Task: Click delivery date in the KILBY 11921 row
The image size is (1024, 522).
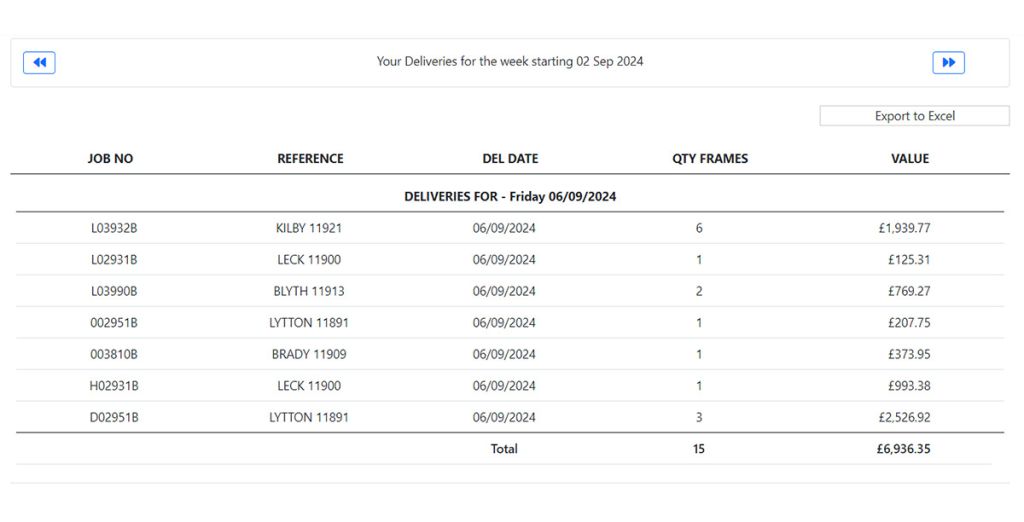Action: point(504,228)
